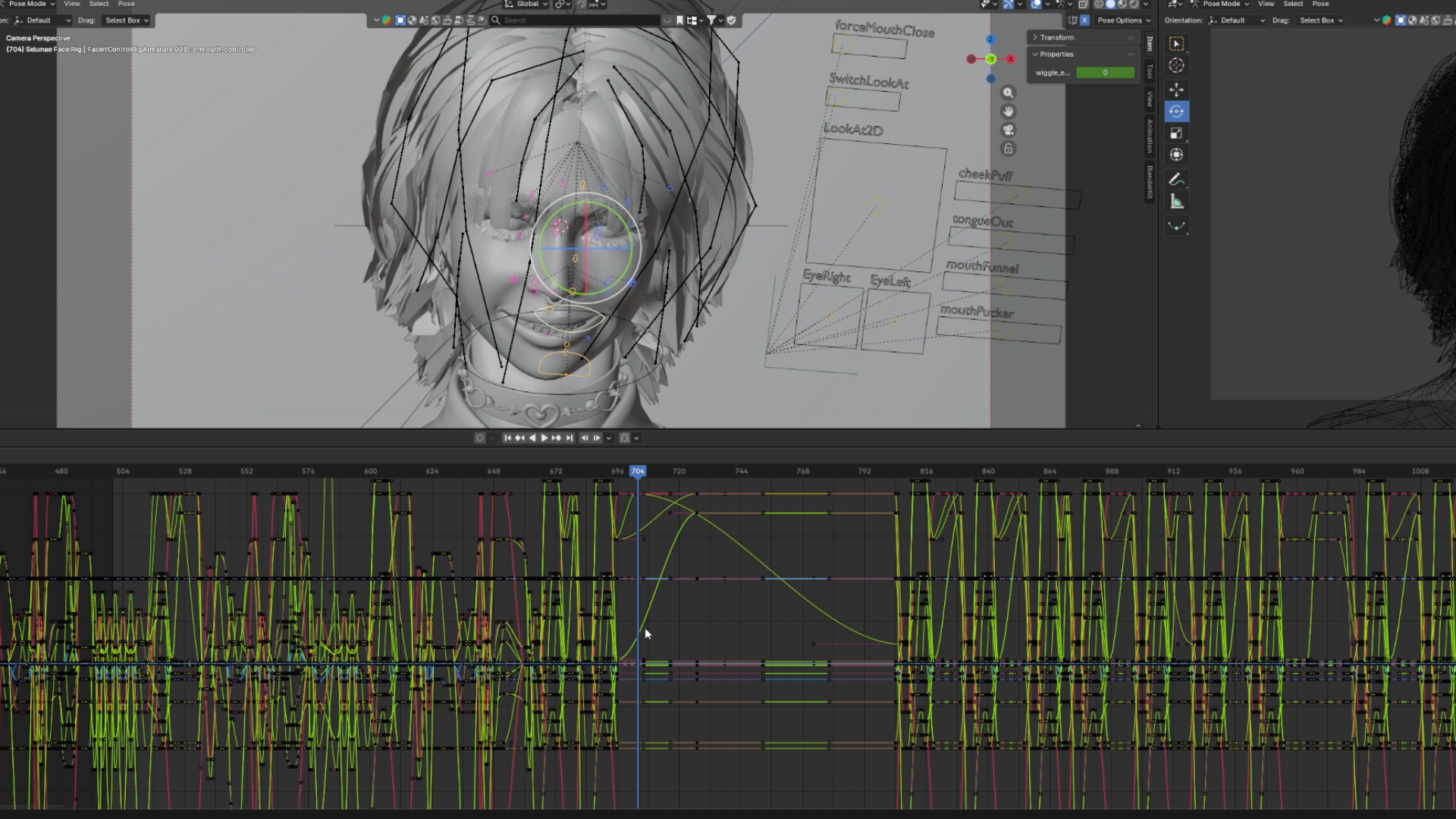Click the Measure ruler tool
Image resolution: width=1456 pixels, height=819 pixels.
click(x=1176, y=202)
